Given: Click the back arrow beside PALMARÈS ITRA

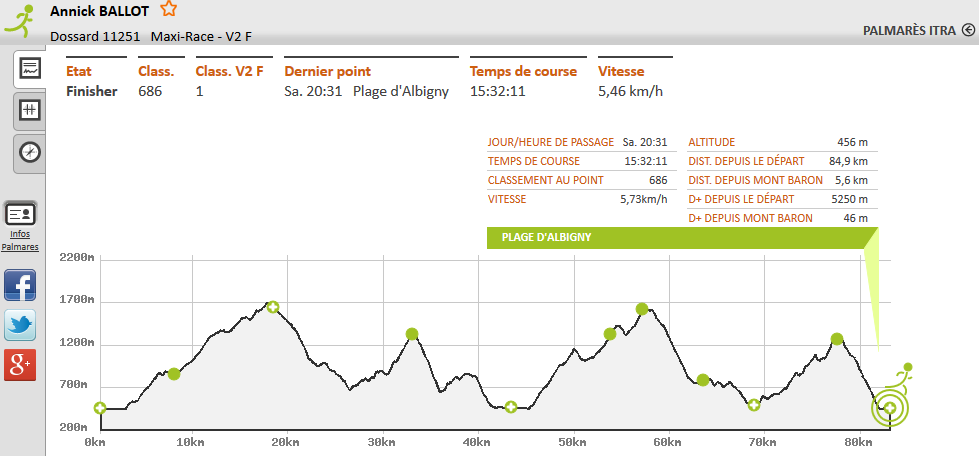Looking at the screenshot, I should click(x=968, y=30).
